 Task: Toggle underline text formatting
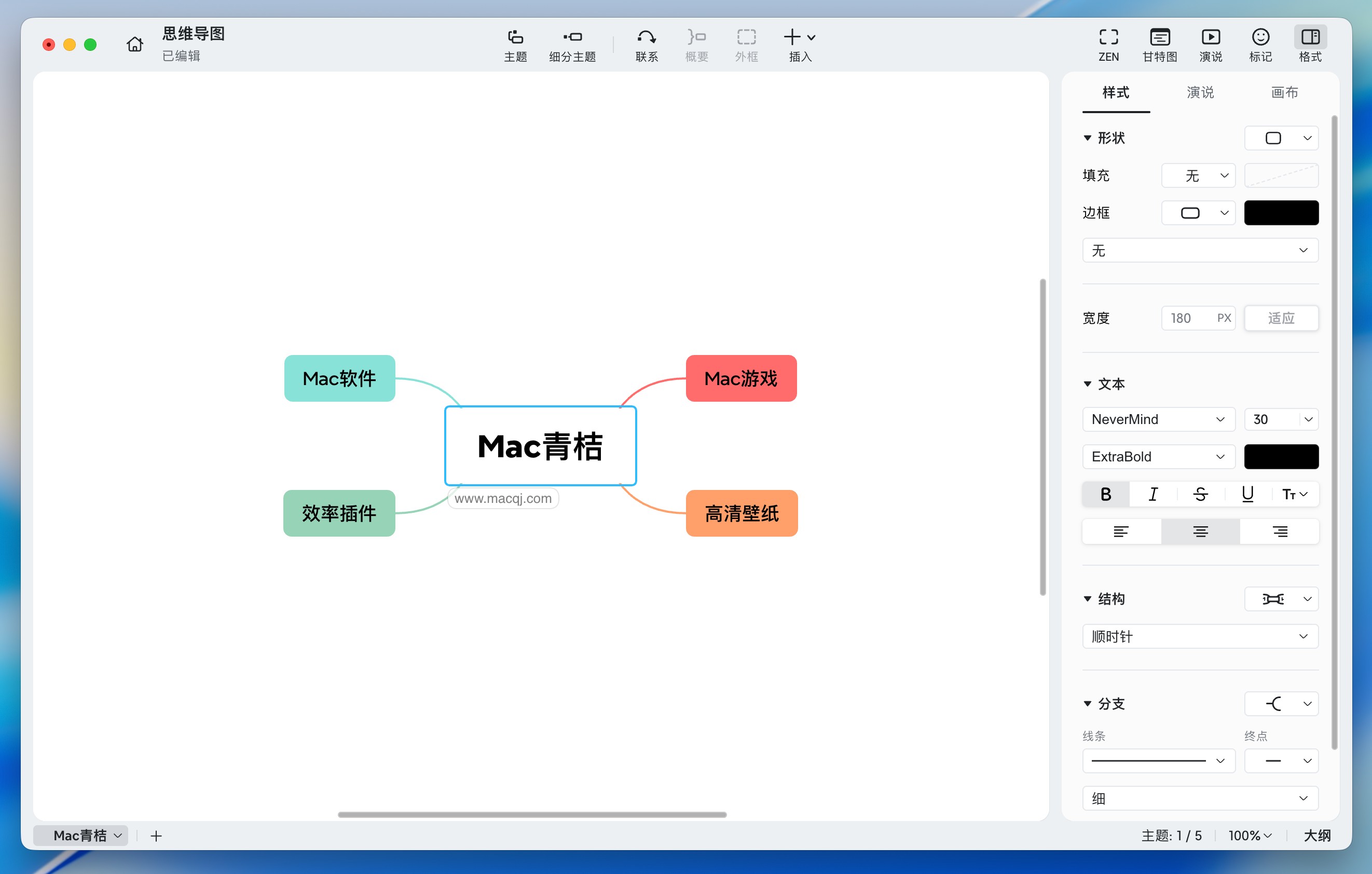pyautogui.click(x=1247, y=494)
